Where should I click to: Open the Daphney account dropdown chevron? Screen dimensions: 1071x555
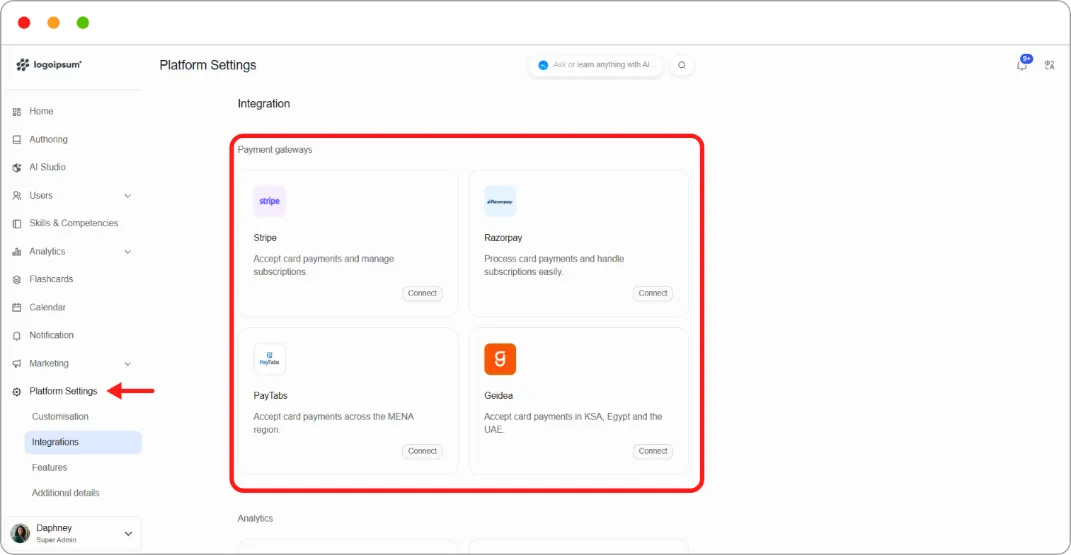pos(128,534)
